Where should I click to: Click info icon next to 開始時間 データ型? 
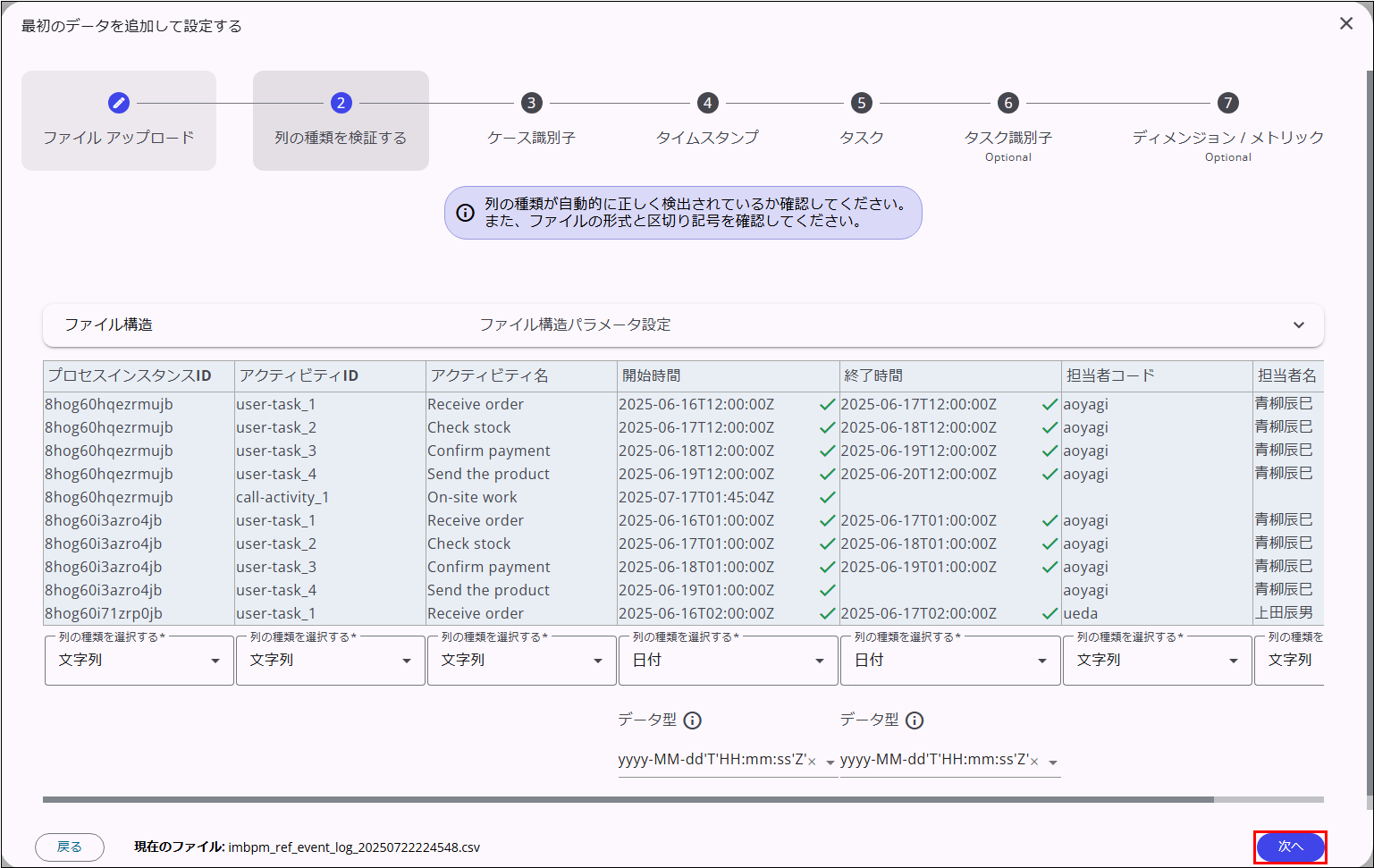692,721
